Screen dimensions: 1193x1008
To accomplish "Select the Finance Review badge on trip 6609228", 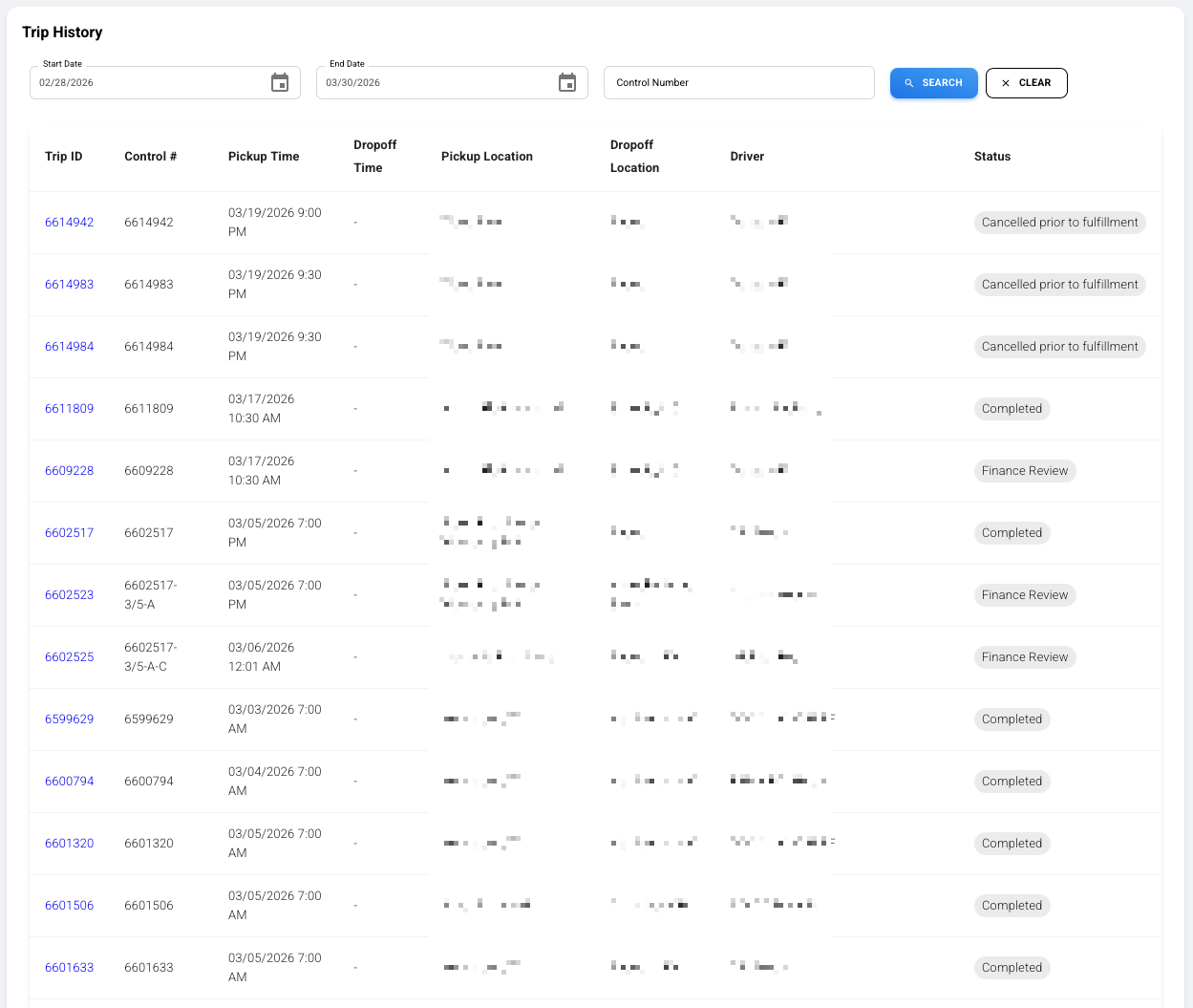I will tap(1025, 470).
